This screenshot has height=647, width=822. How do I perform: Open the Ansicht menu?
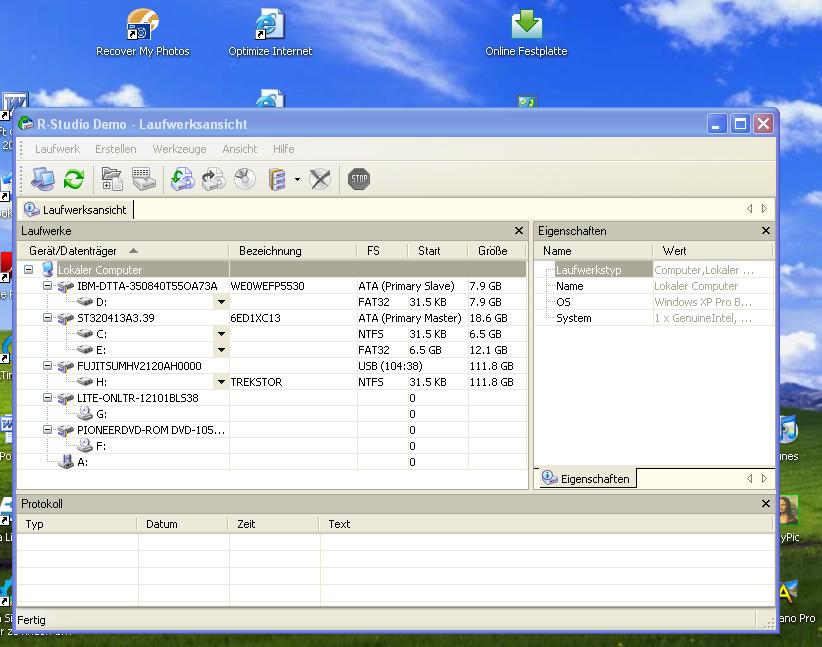(240, 149)
